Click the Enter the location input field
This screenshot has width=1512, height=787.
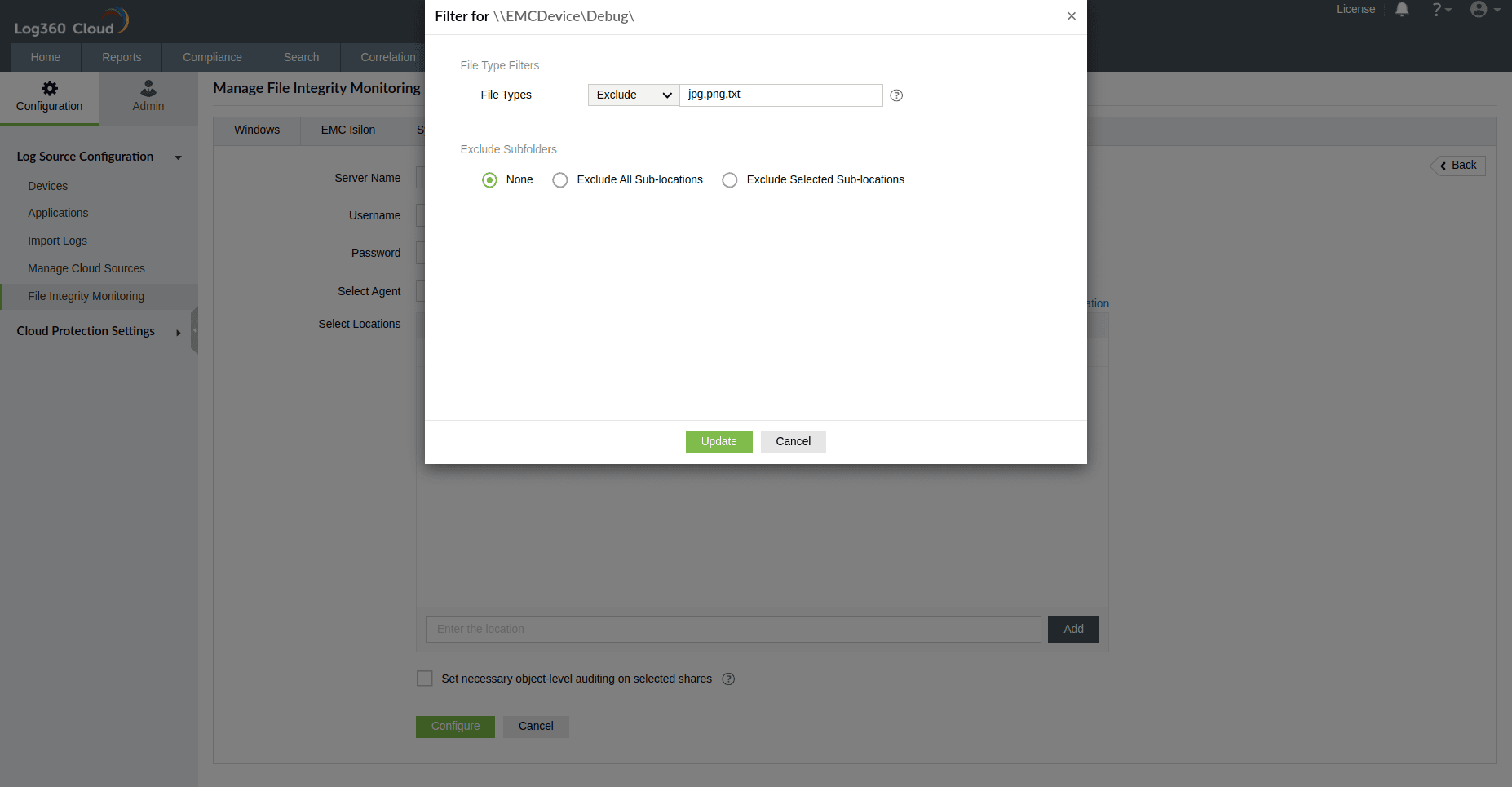[732, 629]
